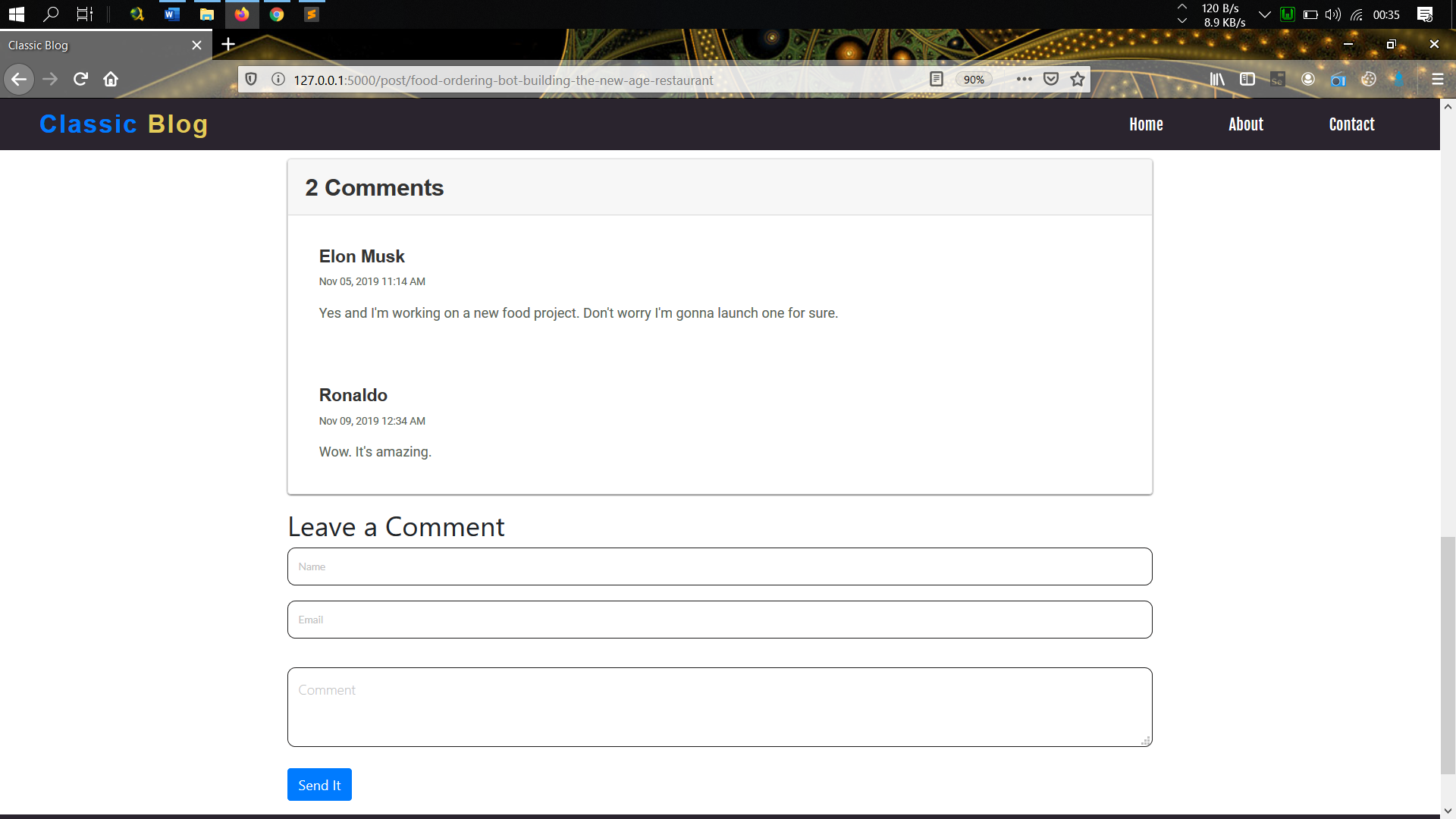Click the site information icon
Viewport: 1456px width, 819px height.
click(278, 79)
